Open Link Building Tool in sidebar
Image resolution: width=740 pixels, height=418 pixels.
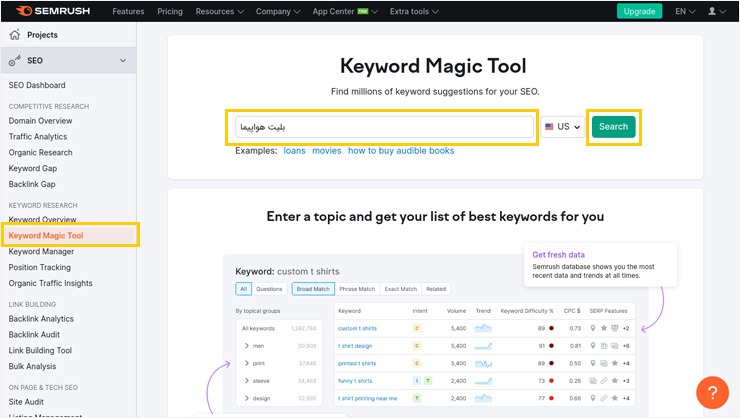40,351
